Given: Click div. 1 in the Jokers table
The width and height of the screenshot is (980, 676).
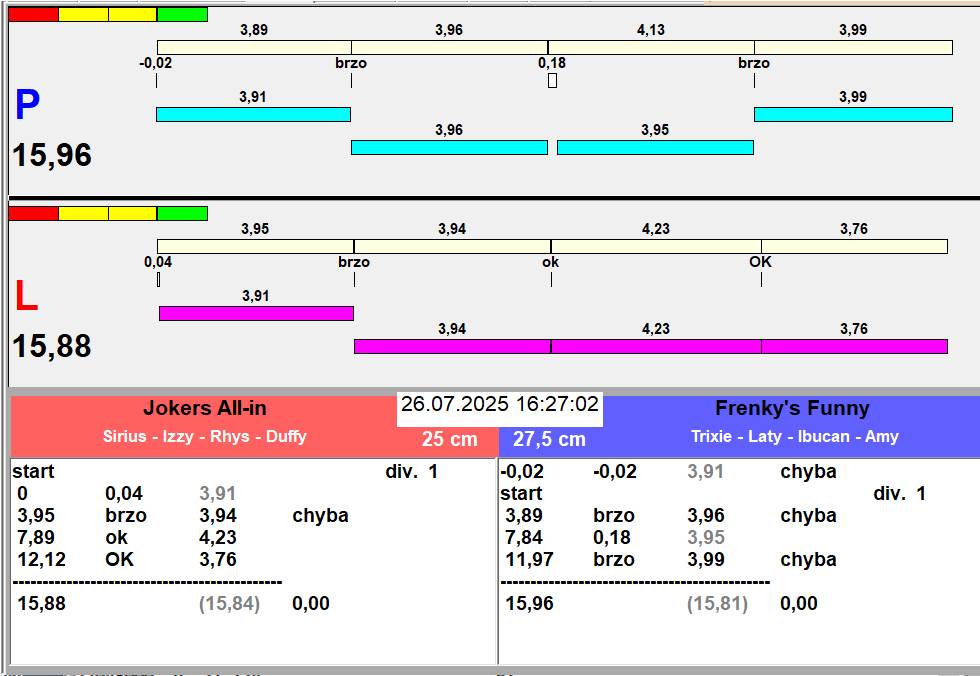Looking at the screenshot, I should point(411,471).
